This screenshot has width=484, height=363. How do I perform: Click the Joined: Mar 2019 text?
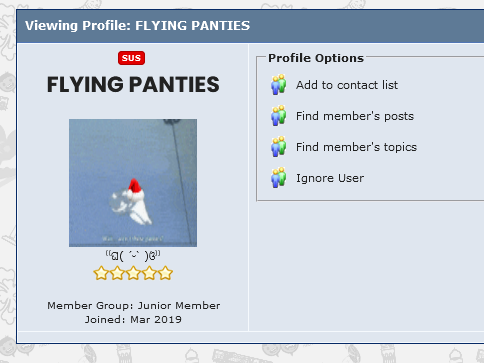(x=133, y=319)
